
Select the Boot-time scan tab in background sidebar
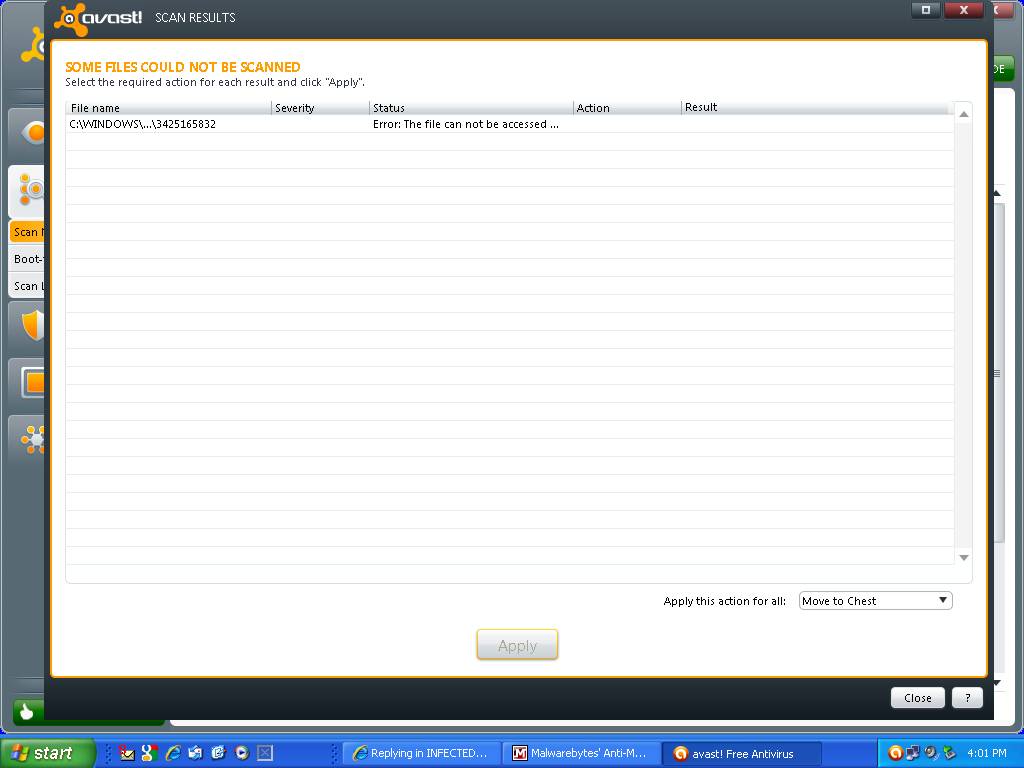(x=27, y=259)
